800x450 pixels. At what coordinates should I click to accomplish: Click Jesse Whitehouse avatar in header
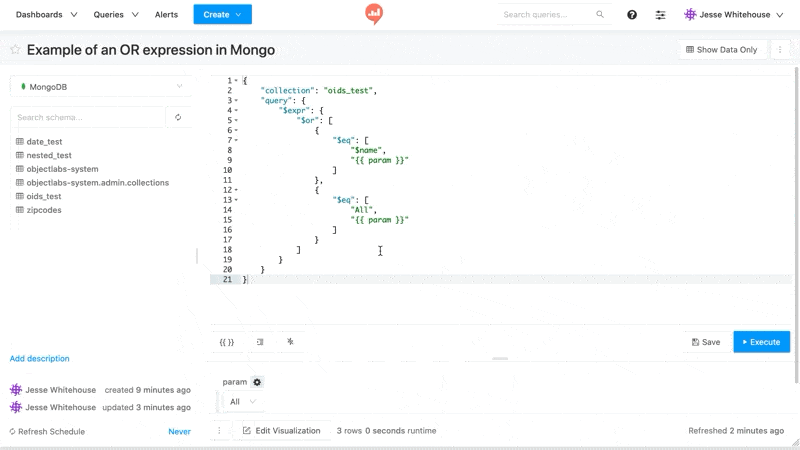point(690,14)
